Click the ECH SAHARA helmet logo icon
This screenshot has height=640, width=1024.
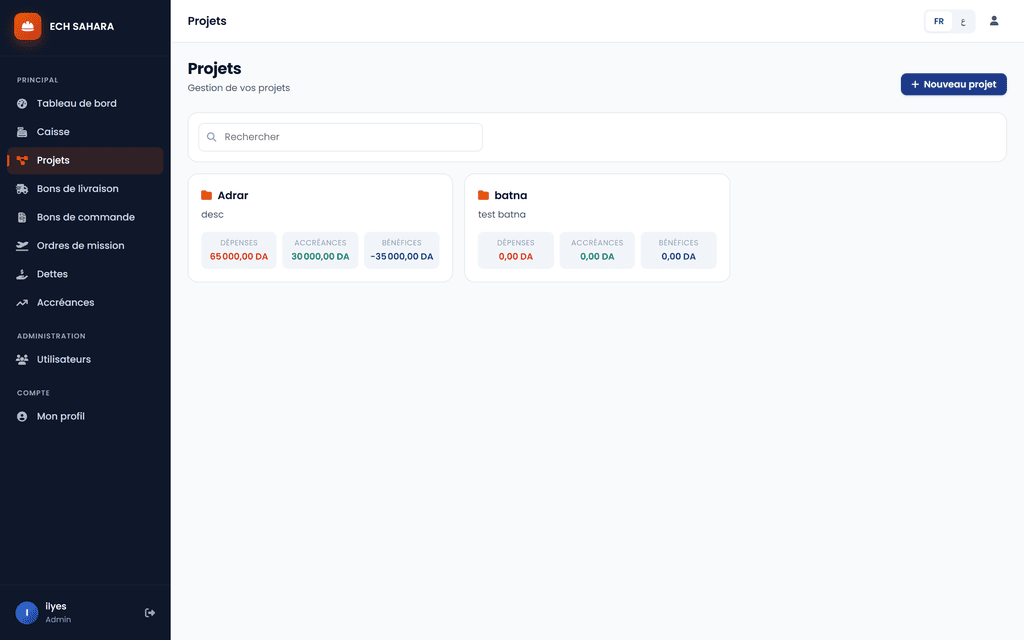(27, 26)
